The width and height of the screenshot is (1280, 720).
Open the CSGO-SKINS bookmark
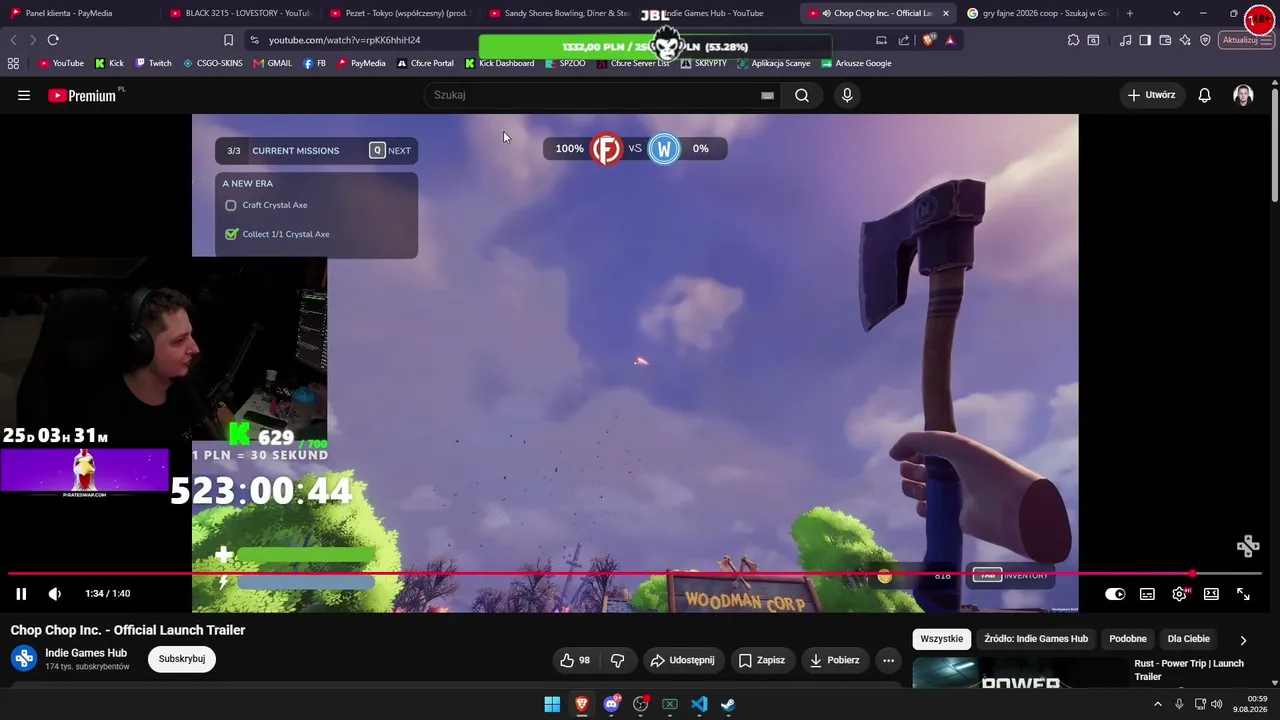[x=213, y=63]
